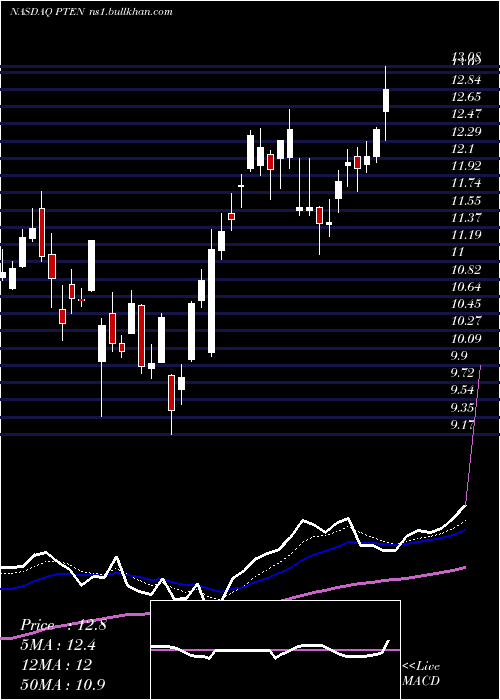The height and width of the screenshot is (700, 500).
Task: Click the <<Live MACD label
Action: [421, 673]
